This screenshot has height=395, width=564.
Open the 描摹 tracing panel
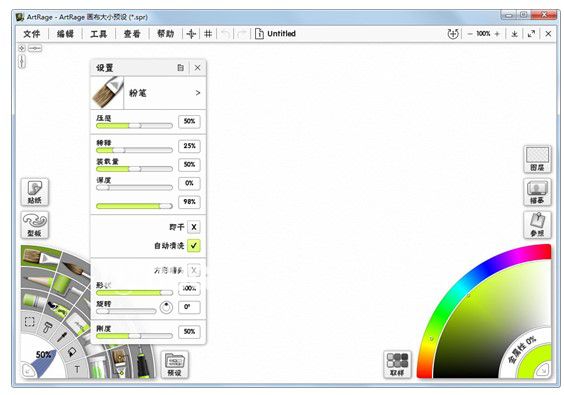537,192
